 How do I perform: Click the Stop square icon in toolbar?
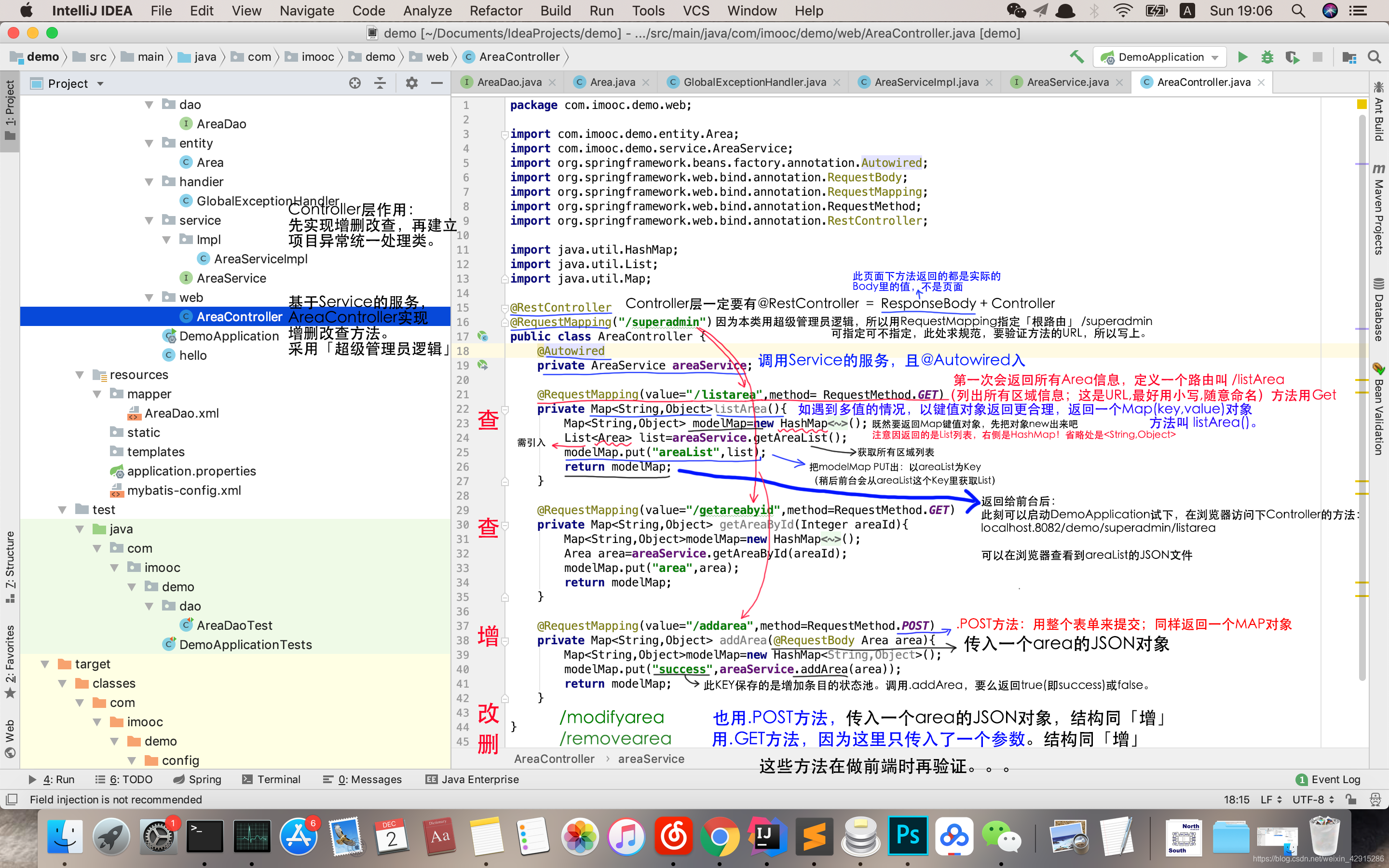1318,57
